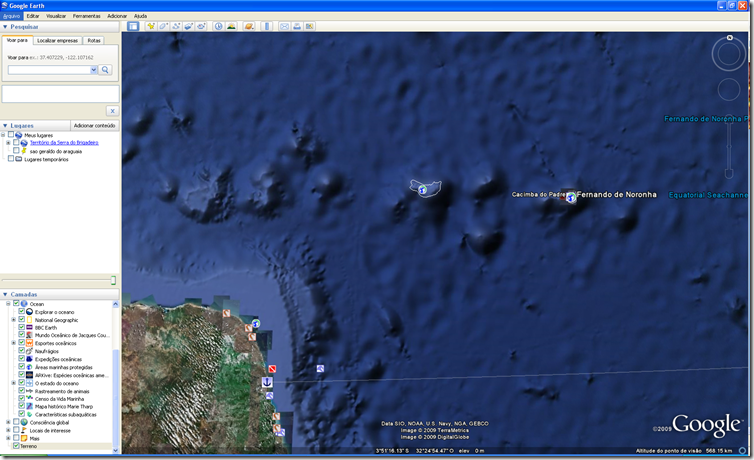
Task: Collapse the Lugares panel triangle
Action: [5, 125]
